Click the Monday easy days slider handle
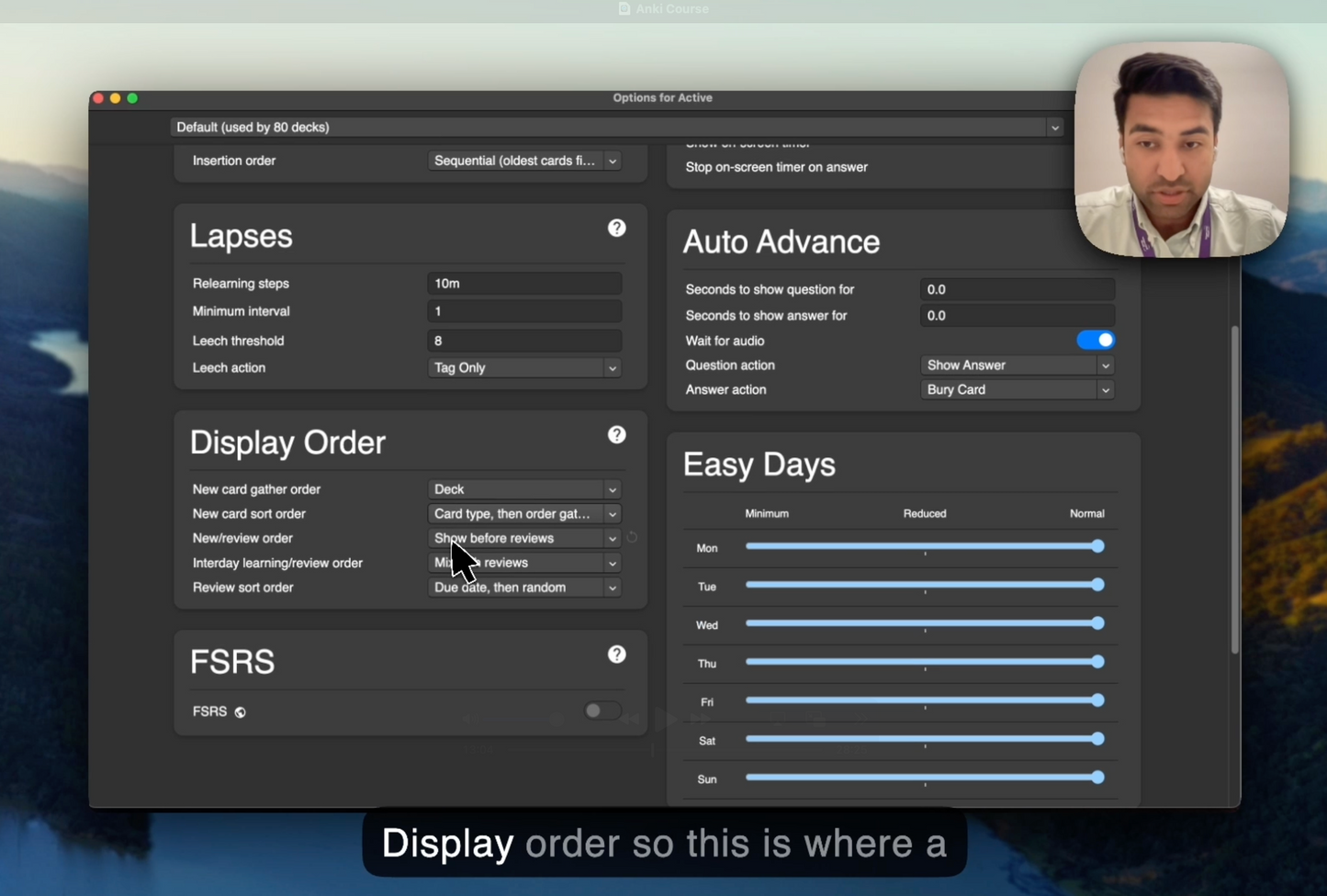This screenshot has width=1327, height=896. [1097, 546]
